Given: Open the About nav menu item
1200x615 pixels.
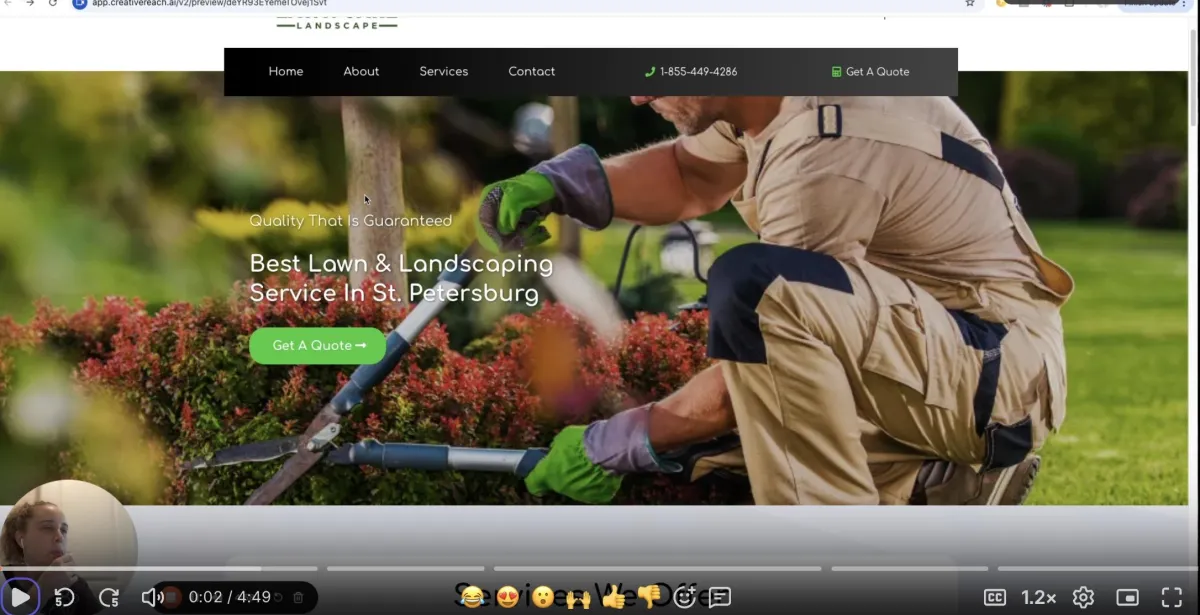Looking at the screenshot, I should click(361, 72).
